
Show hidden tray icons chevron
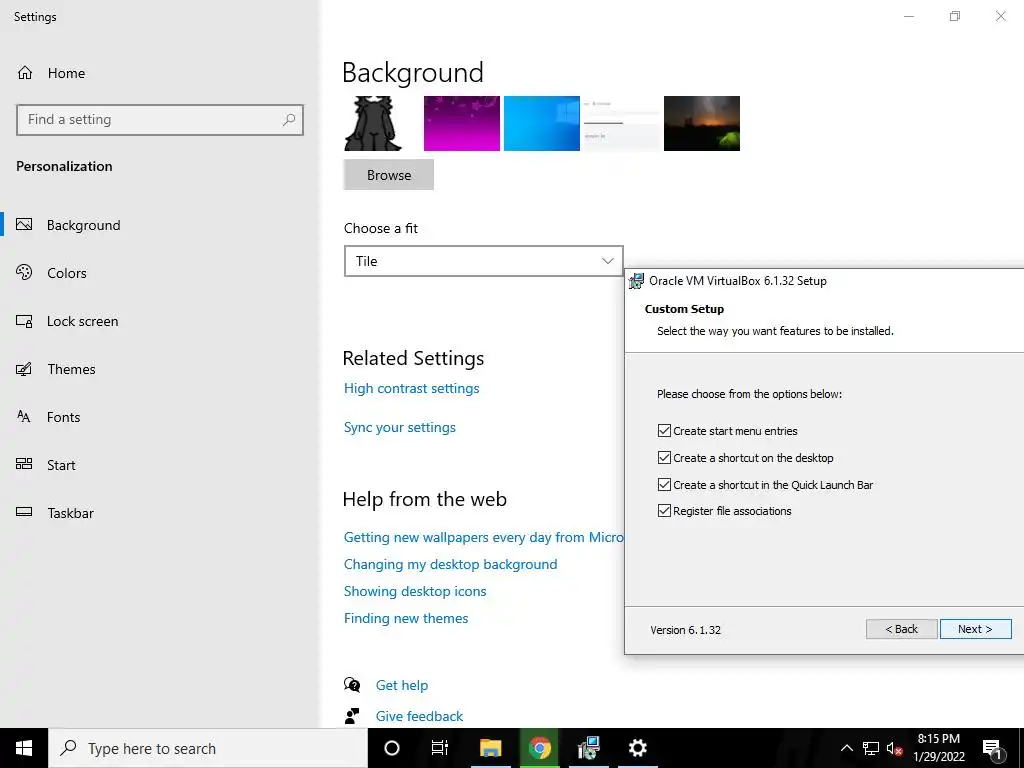tap(846, 748)
